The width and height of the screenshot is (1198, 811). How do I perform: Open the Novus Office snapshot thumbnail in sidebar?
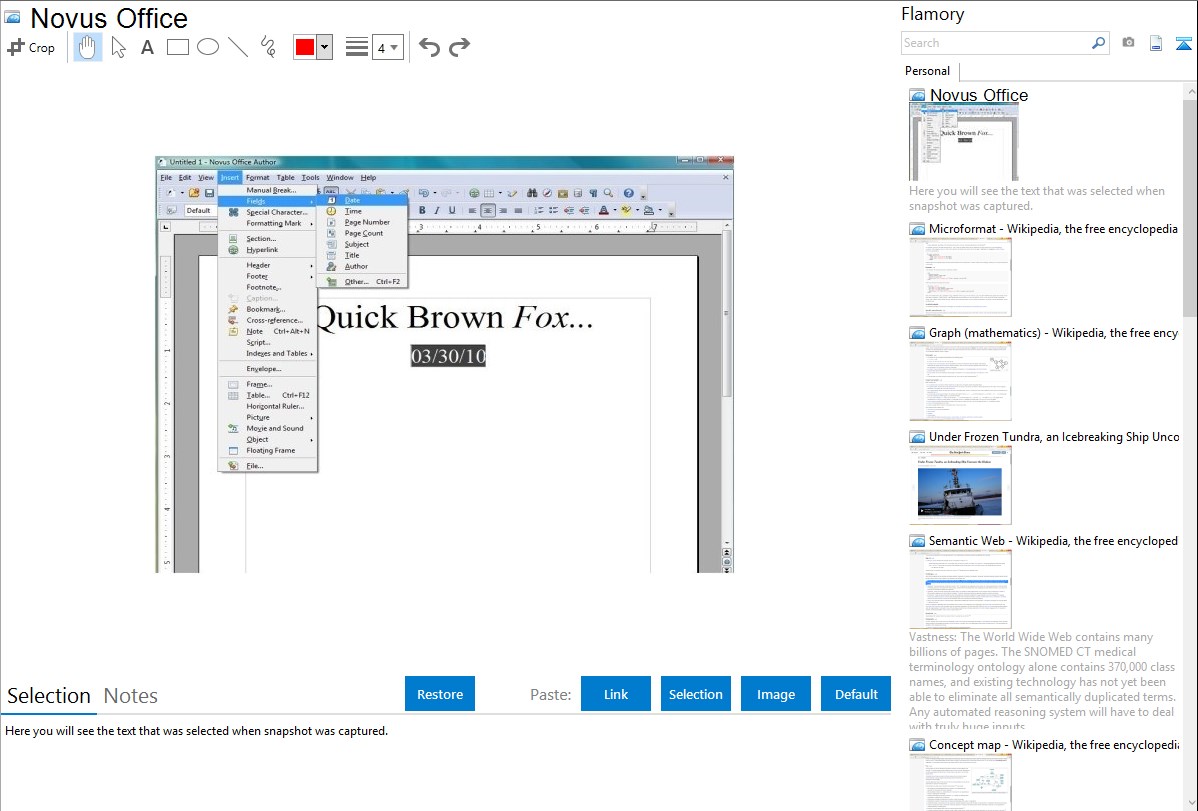point(963,143)
